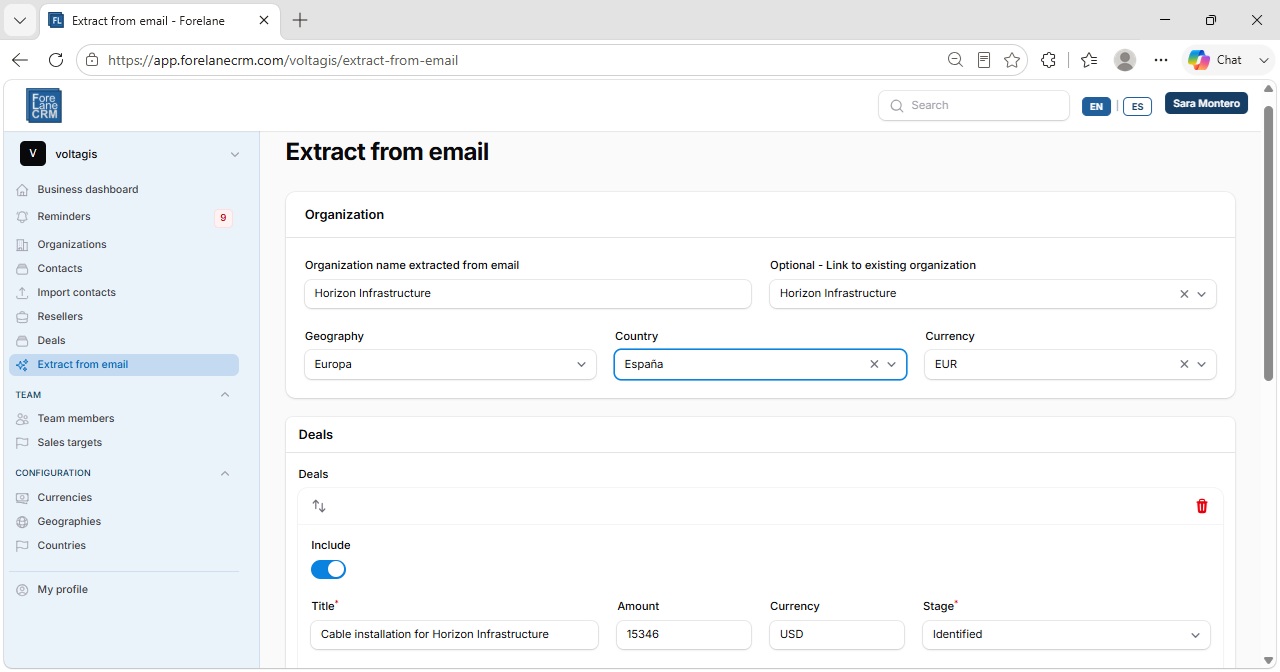
Task: Clear the España country selection
Action: point(874,364)
